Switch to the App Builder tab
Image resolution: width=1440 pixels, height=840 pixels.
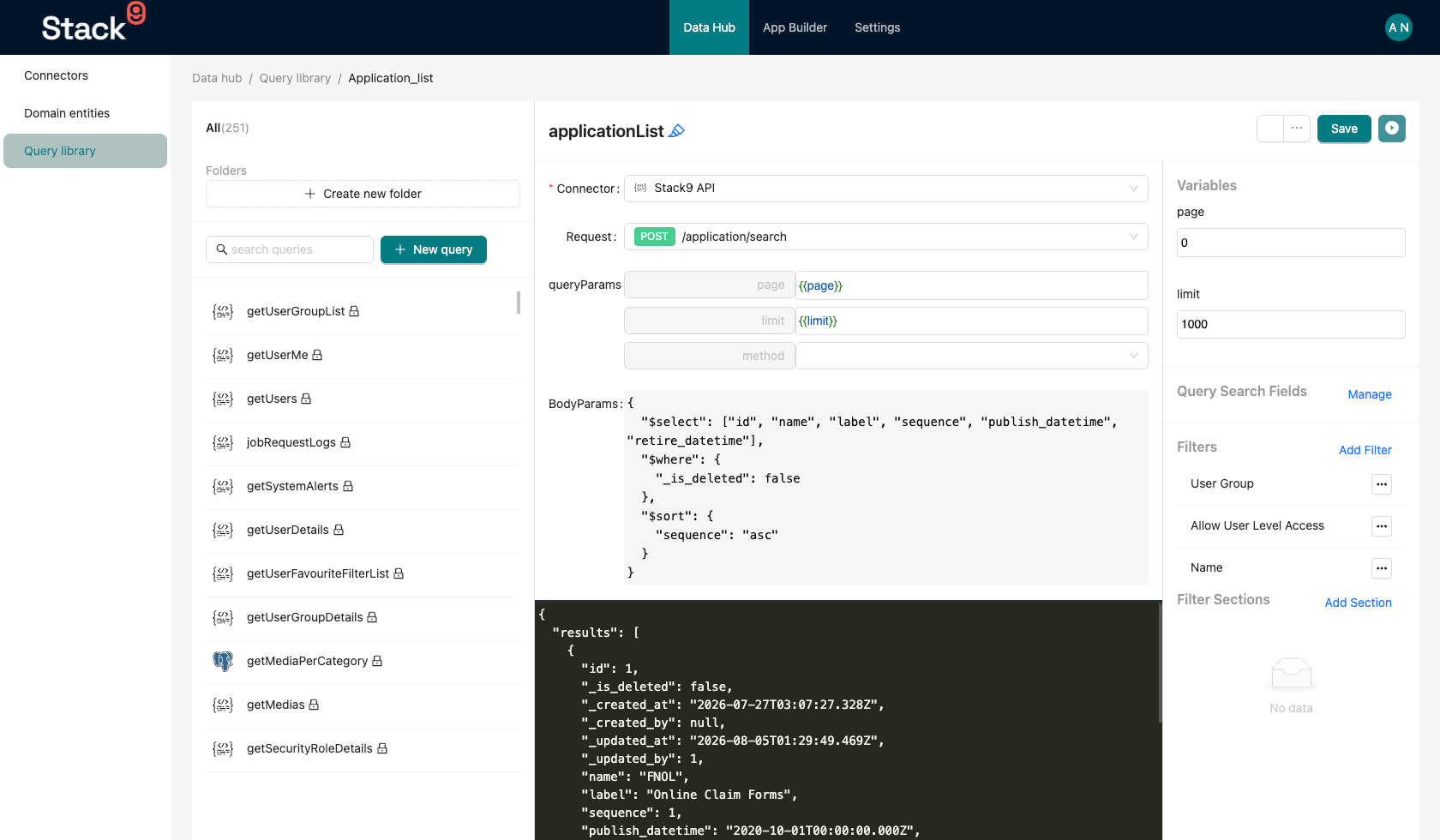coord(795,27)
